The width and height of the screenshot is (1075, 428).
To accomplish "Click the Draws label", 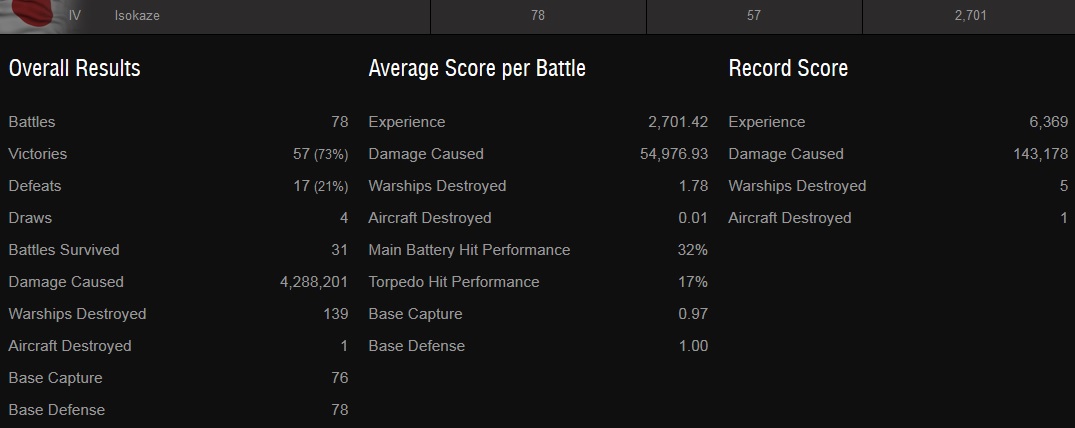I will 30,218.
